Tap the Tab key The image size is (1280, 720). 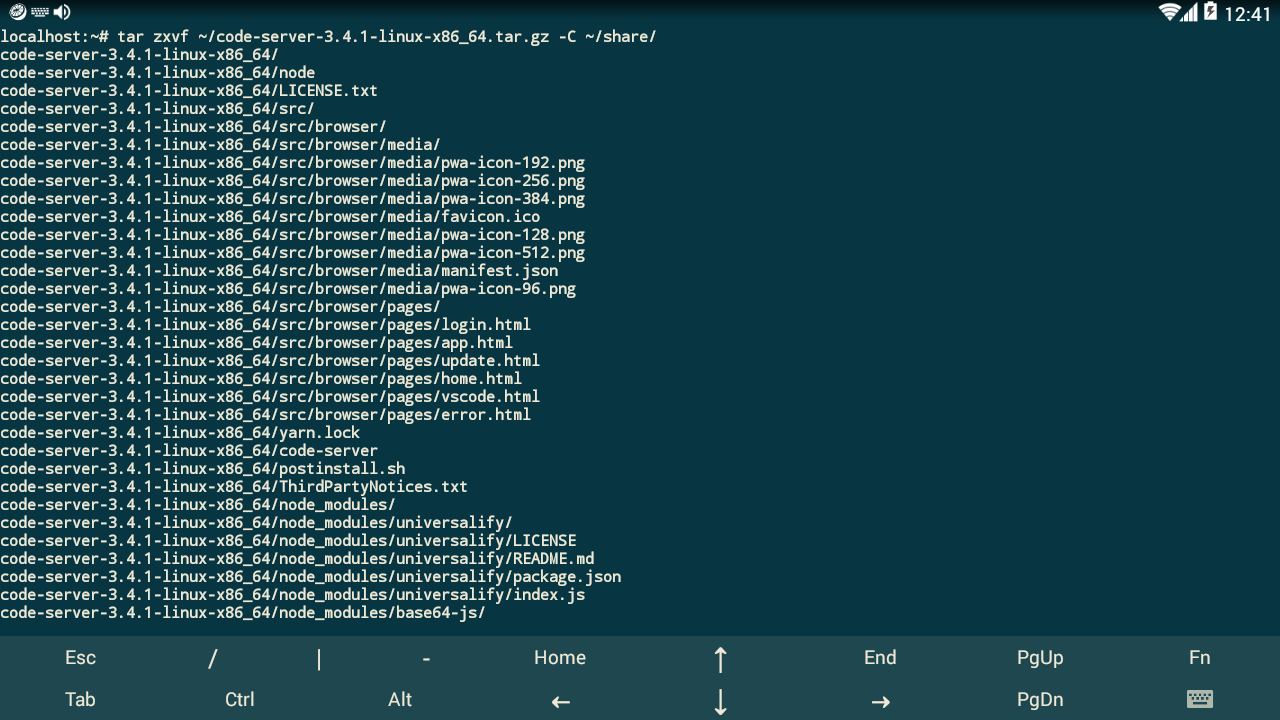pyautogui.click(x=80, y=699)
